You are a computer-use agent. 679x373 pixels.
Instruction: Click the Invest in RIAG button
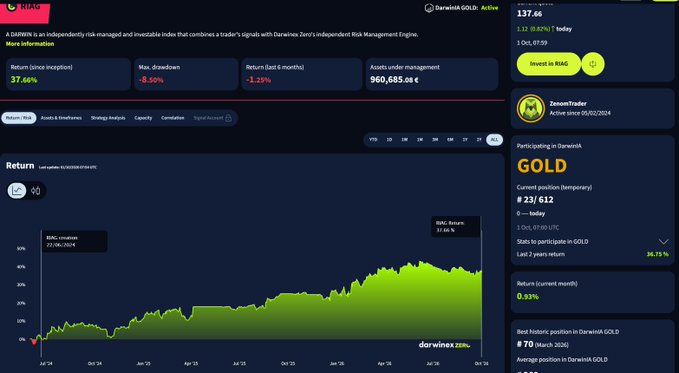[x=549, y=64]
